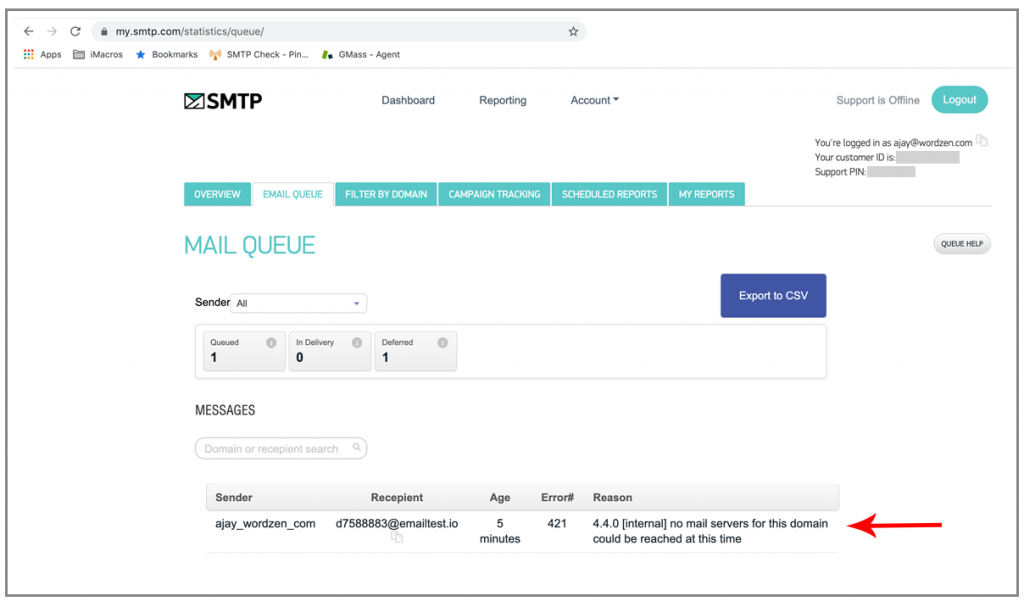Open the Sender filter dropdown

[298, 302]
